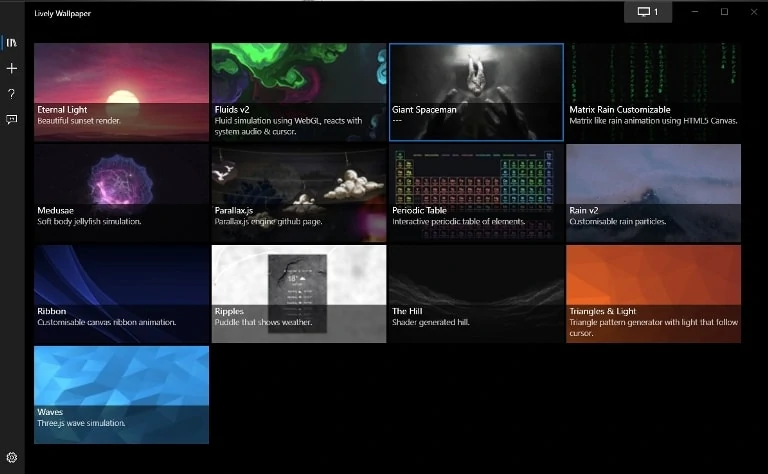Minimize the Lively Wallpaper window

(x=695, y=12)
